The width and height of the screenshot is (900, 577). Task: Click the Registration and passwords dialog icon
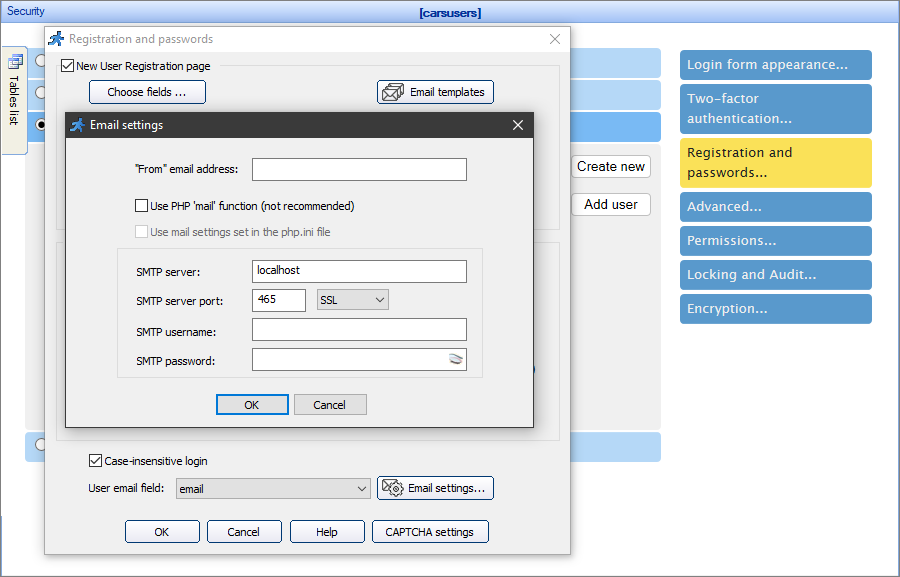[56, 39]
